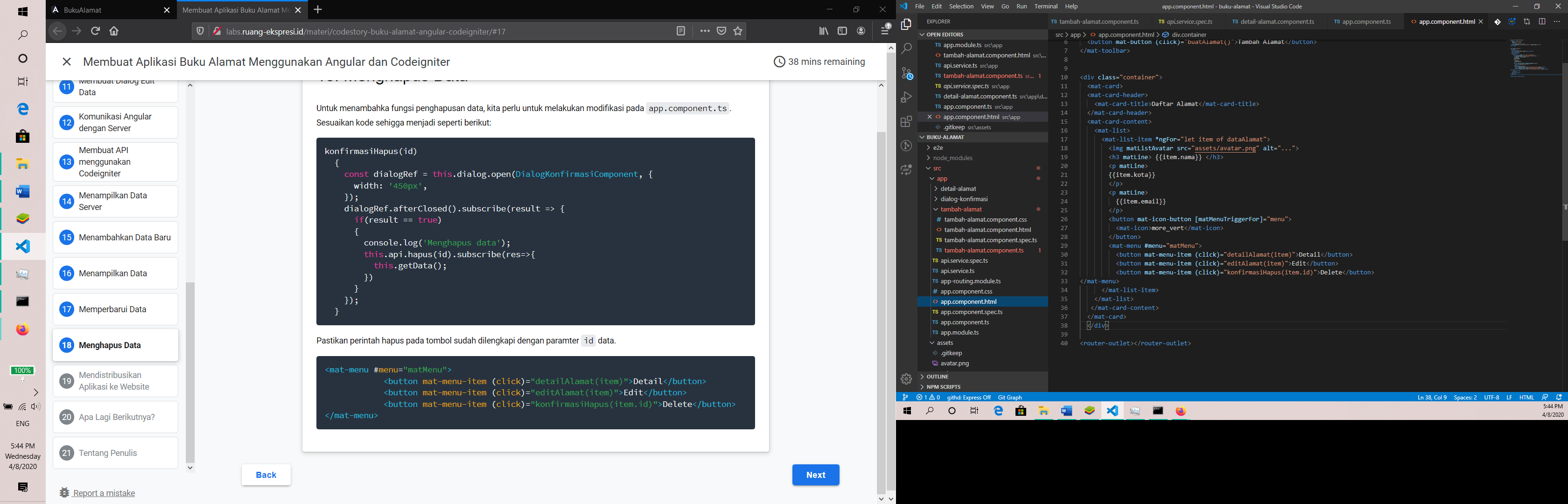This screenshot has width=1568, height=504.
Task: Toggle bookmark star for this page
Action: coord(738,31)
